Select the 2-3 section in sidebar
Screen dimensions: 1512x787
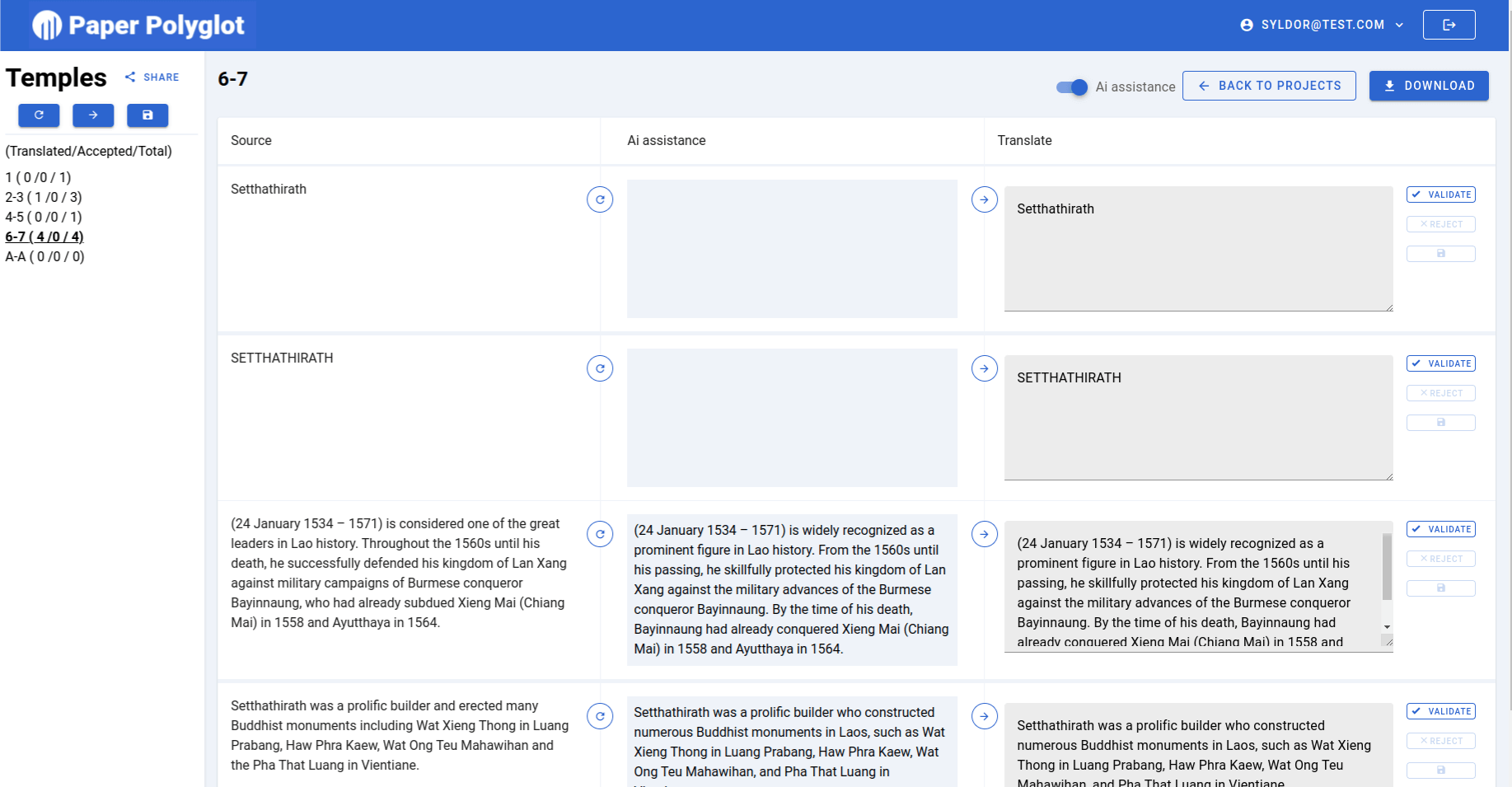point(44,197)
